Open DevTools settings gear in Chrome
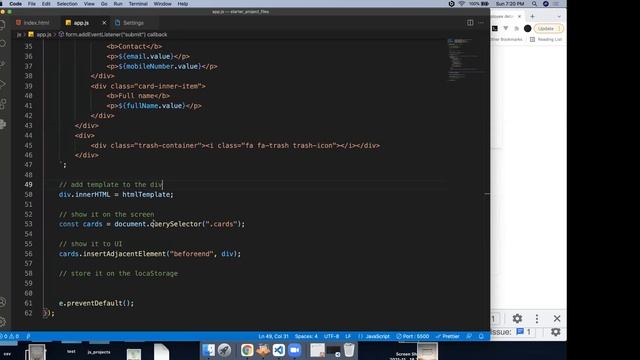This screenshot has width=640, height=360. click(x=517, y=318)
